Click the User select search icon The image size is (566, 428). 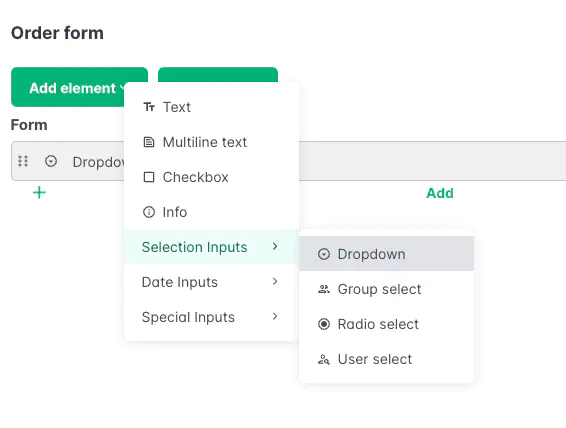tap(324, 359)
